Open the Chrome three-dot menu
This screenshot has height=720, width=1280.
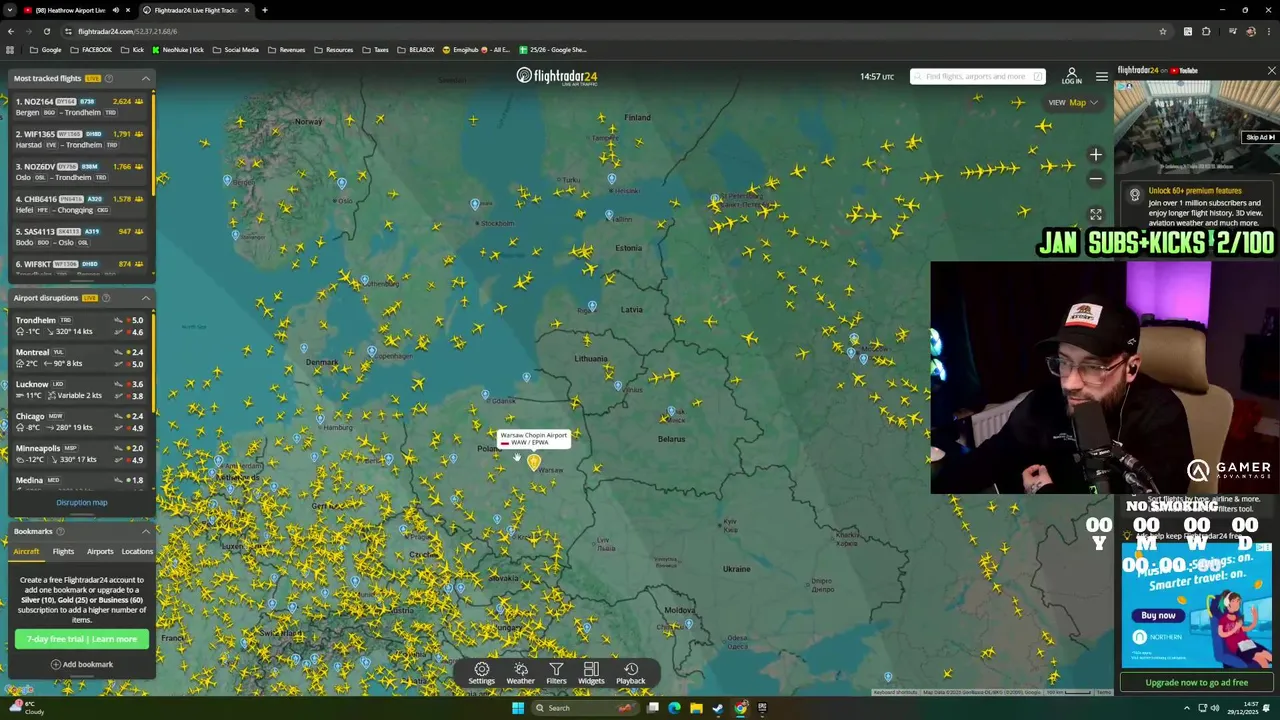[x=1269, y=31]
